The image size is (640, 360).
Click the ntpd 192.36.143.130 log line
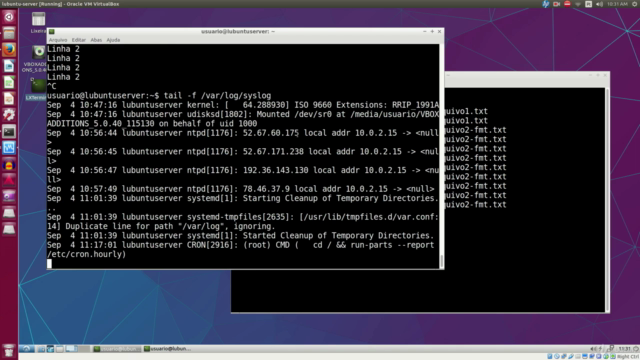tap(243, 175)
